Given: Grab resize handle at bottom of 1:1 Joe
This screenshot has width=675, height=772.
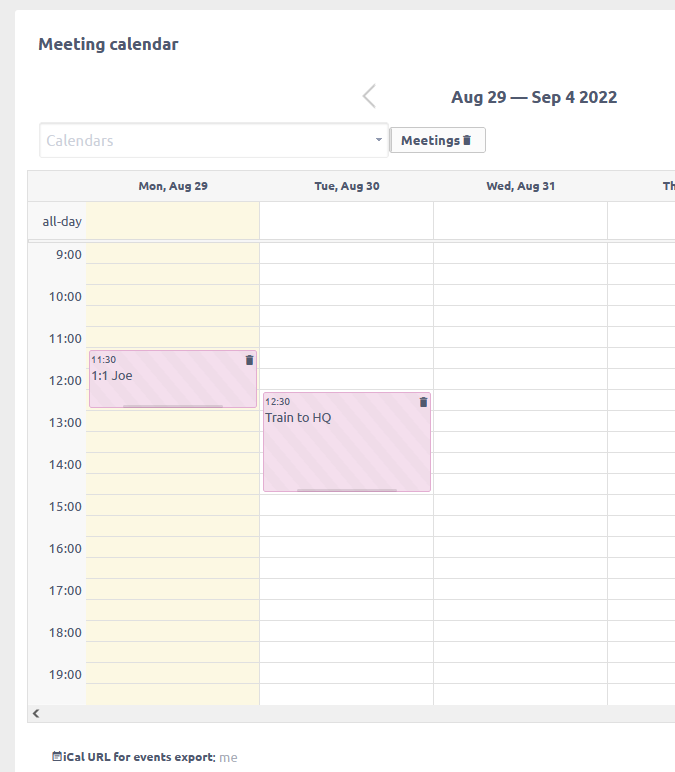Looking at the screenshot, I should tap(173, 406).
